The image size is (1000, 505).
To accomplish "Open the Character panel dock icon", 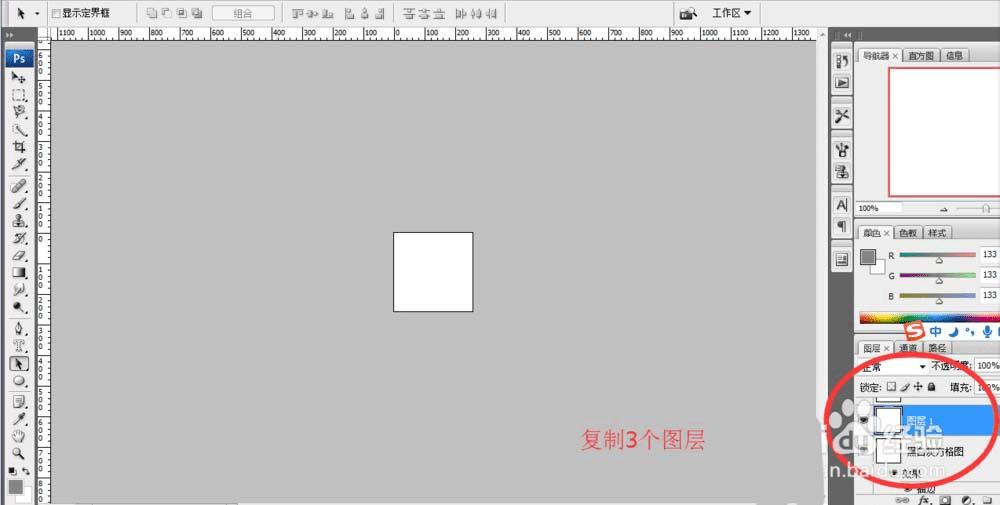I will 842,205.
